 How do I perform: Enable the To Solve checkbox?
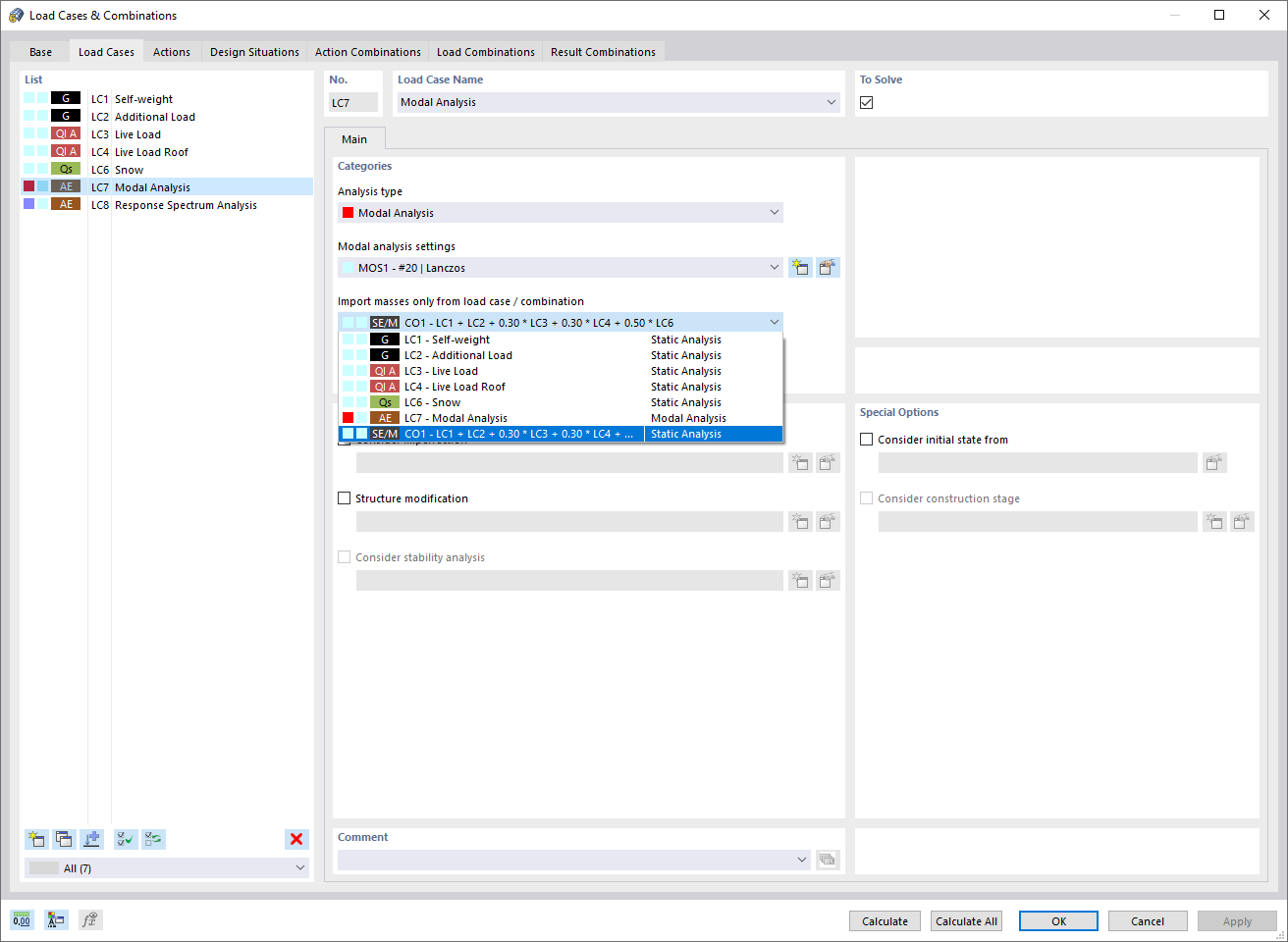[865, 101]
